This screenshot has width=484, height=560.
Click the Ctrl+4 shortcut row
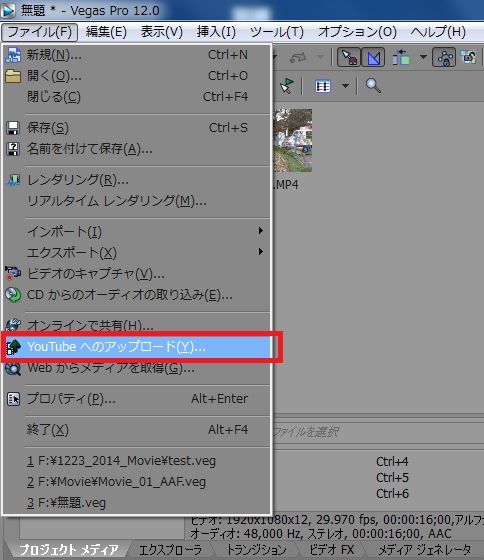point(392,462)
